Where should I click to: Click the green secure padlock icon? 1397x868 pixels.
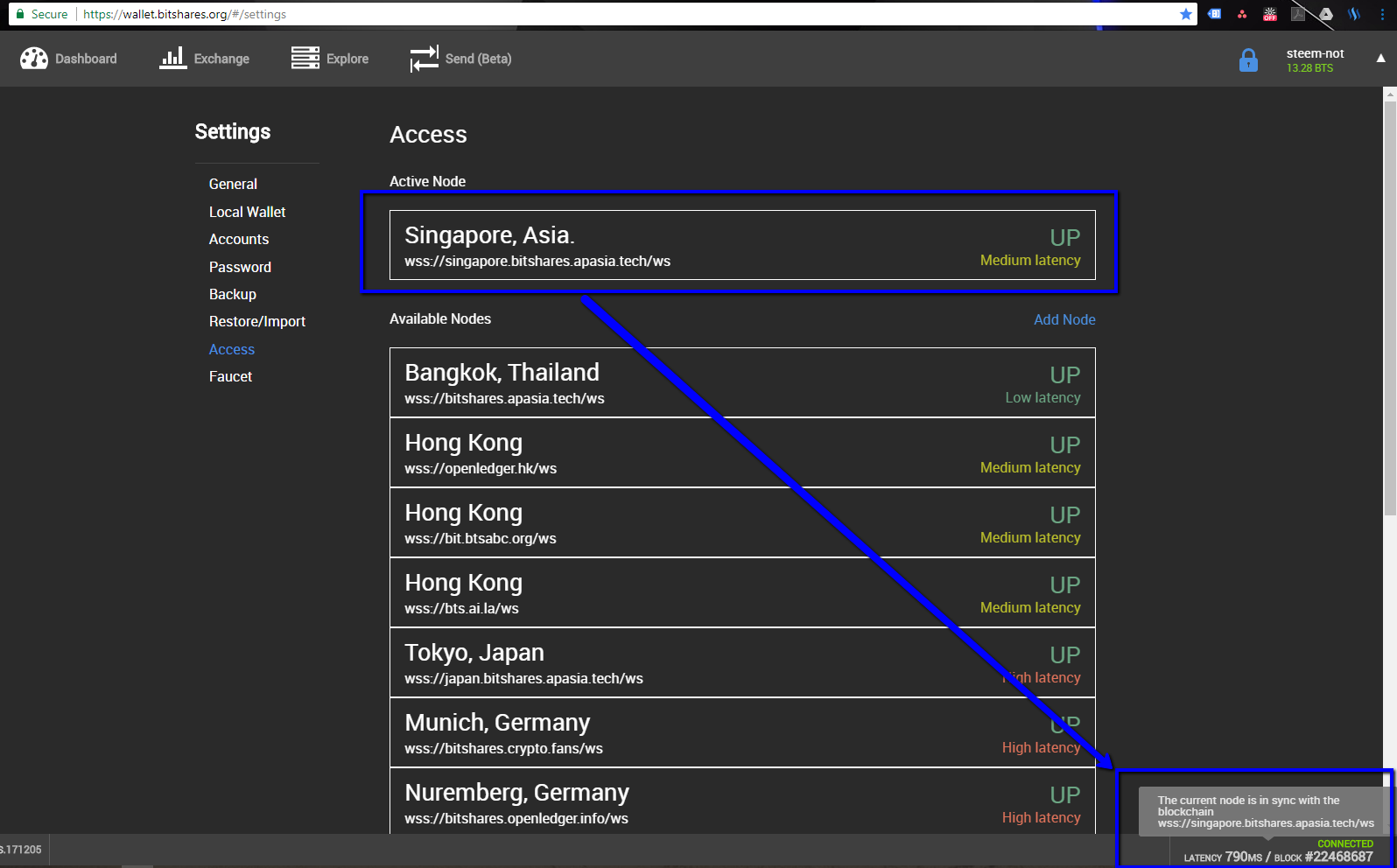pos(20,14)
